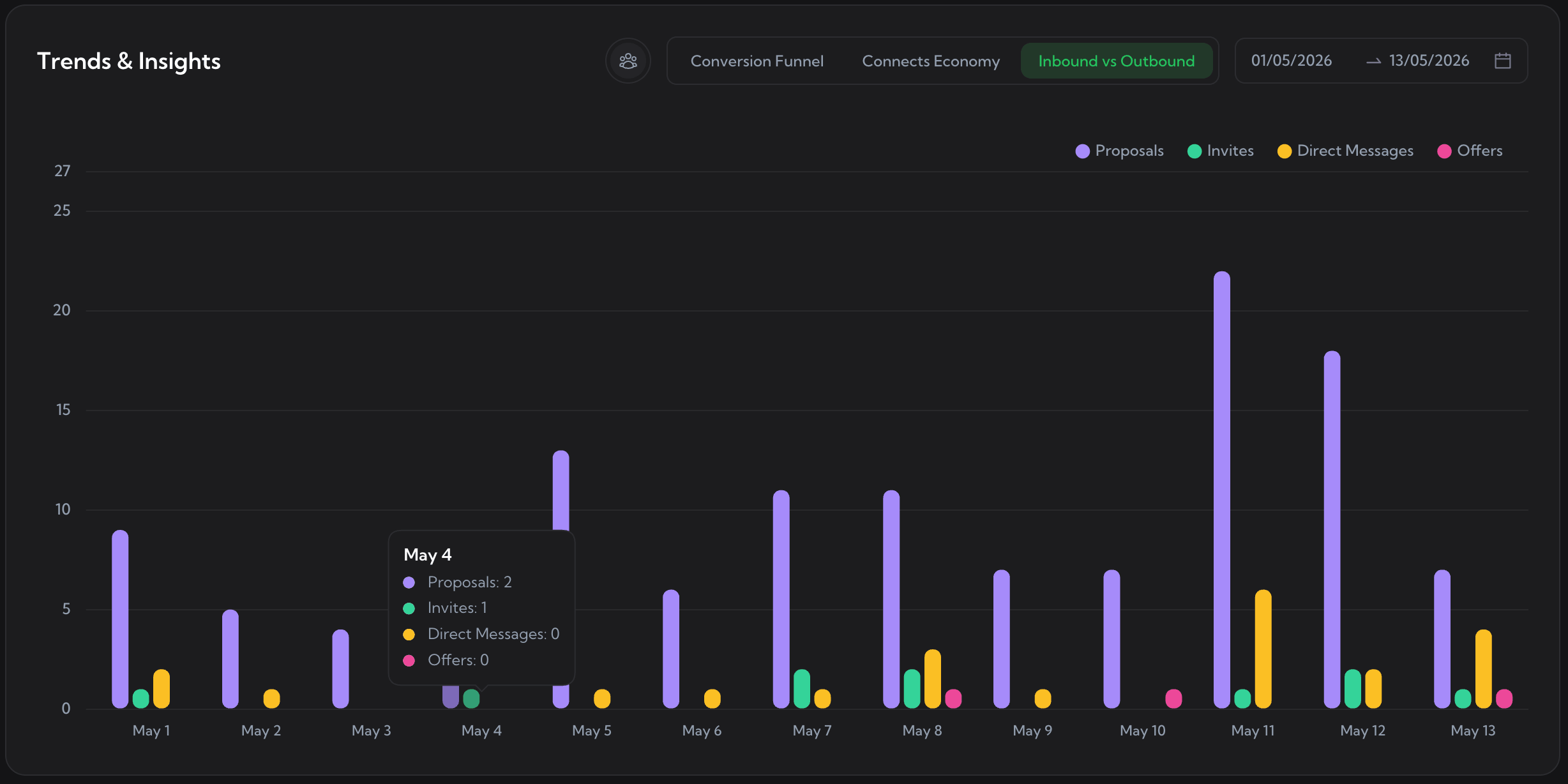Select the Inbound vs Outbound tab
Screen dimensions: 1568x784
tap(1117, 61)
